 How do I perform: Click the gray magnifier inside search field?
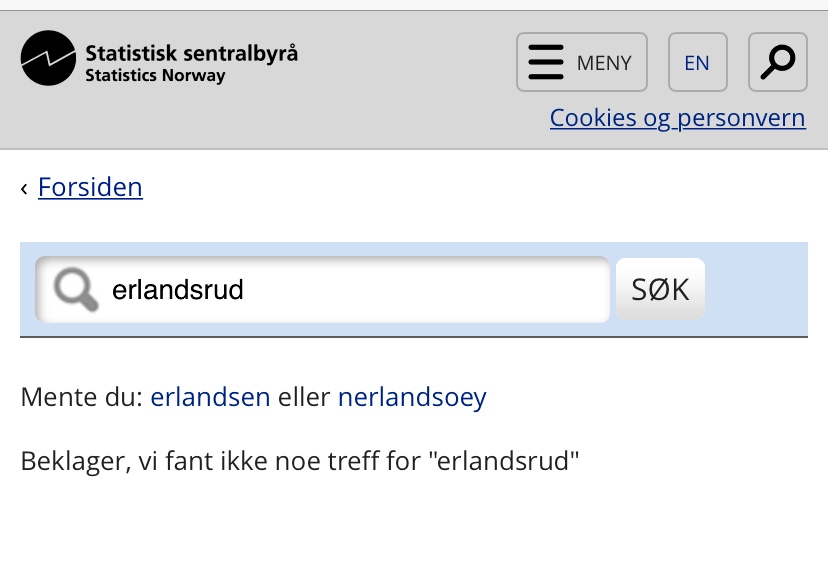[75, 290]
